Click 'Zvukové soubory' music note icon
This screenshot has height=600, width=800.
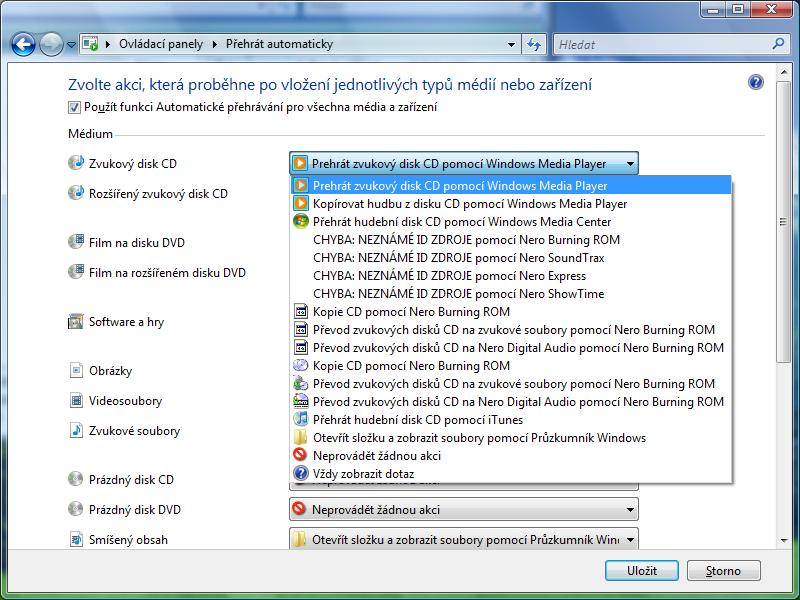coord(76,430)
